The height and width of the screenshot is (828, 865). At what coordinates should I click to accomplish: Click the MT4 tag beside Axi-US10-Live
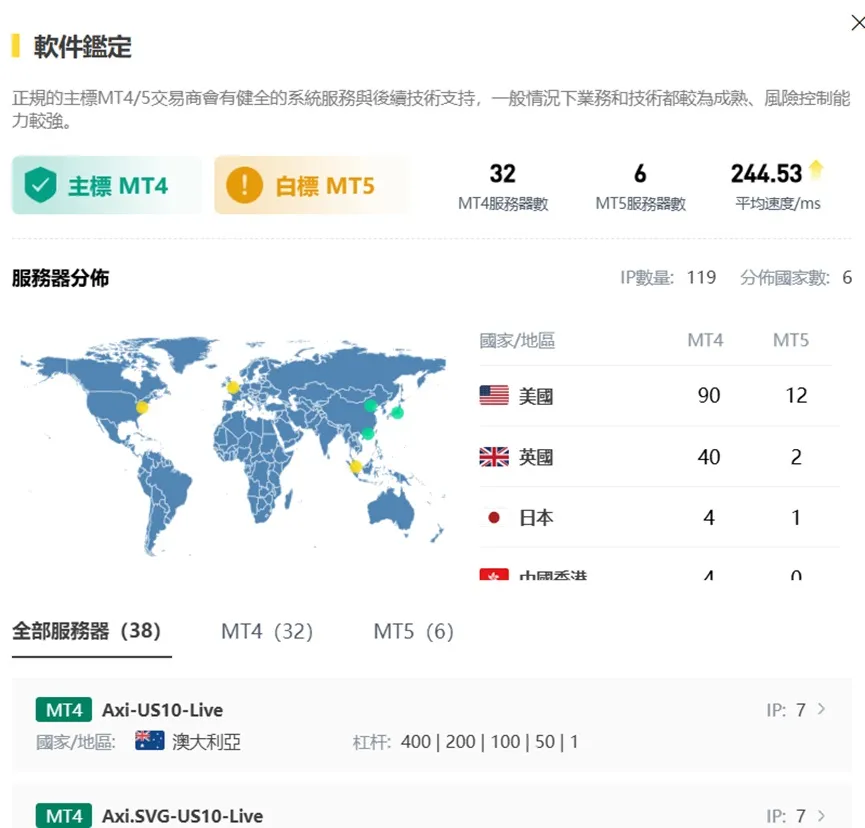[x=63, y=710]
